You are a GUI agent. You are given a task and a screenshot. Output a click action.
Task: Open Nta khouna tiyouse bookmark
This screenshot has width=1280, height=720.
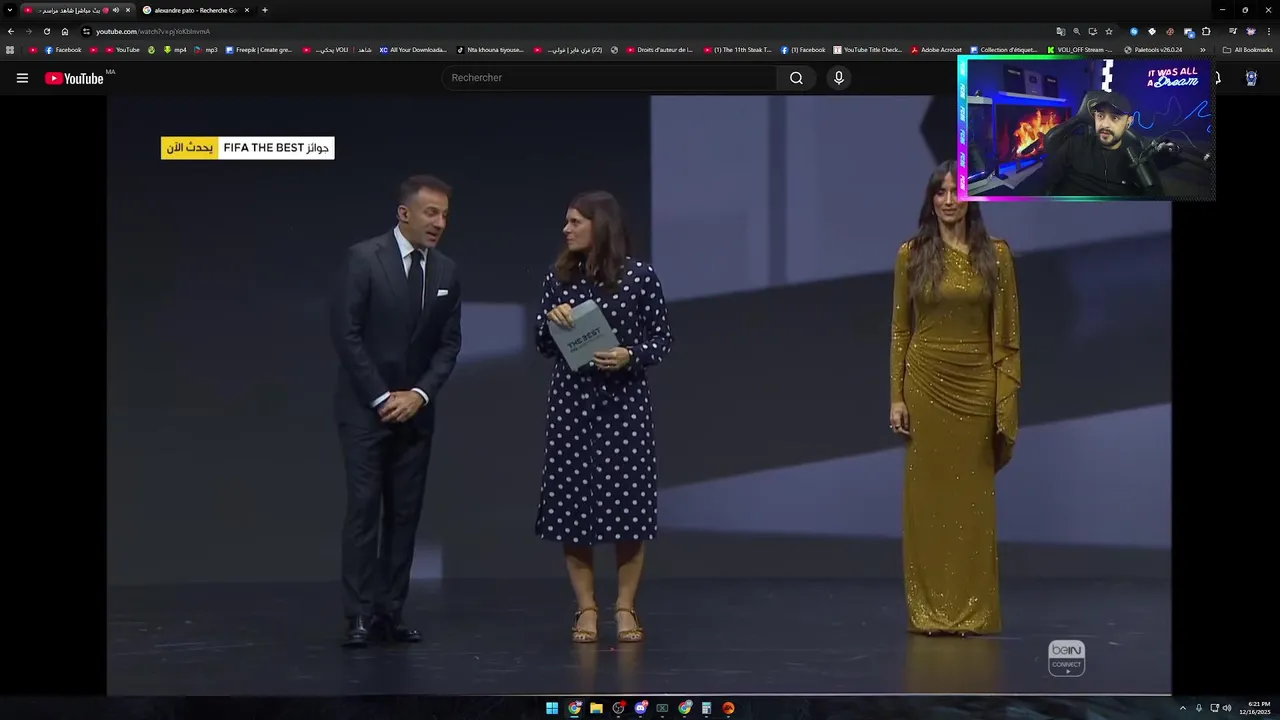[490, 50]
